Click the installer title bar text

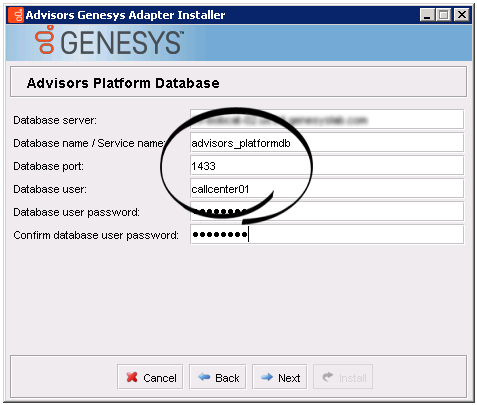coord(125,15)
